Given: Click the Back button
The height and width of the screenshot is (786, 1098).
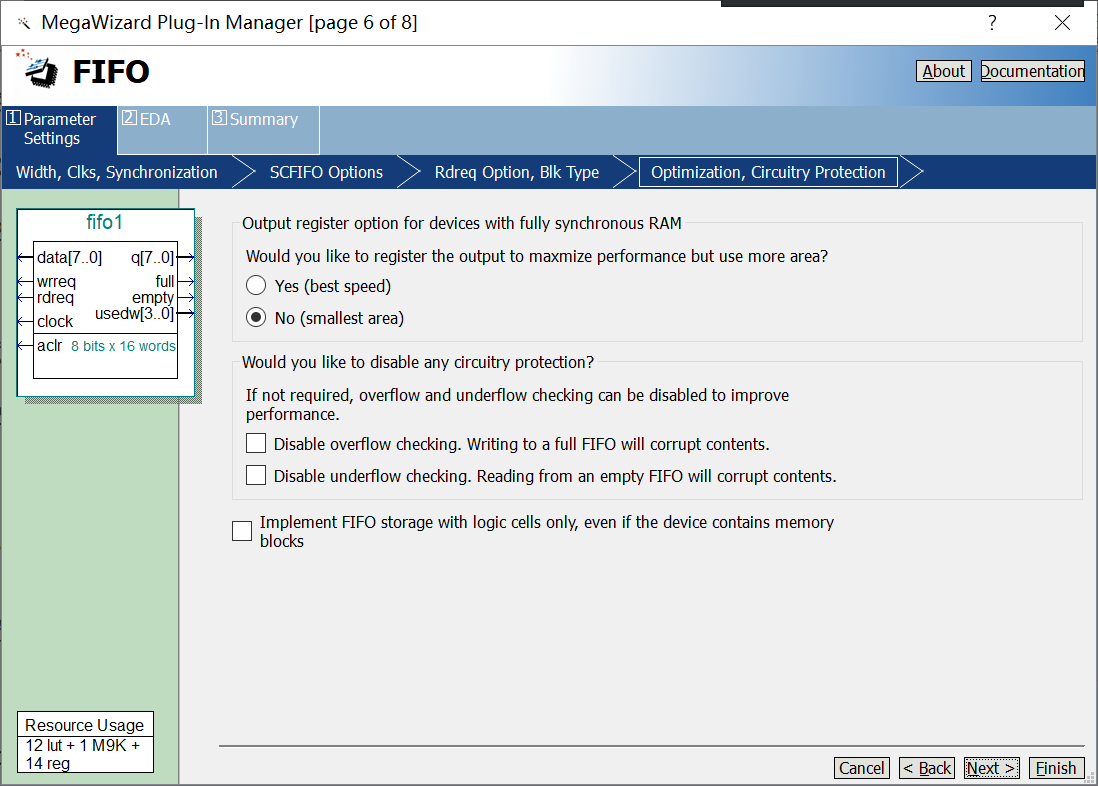Looking at the screenshot, I should (x=926, y=768).
